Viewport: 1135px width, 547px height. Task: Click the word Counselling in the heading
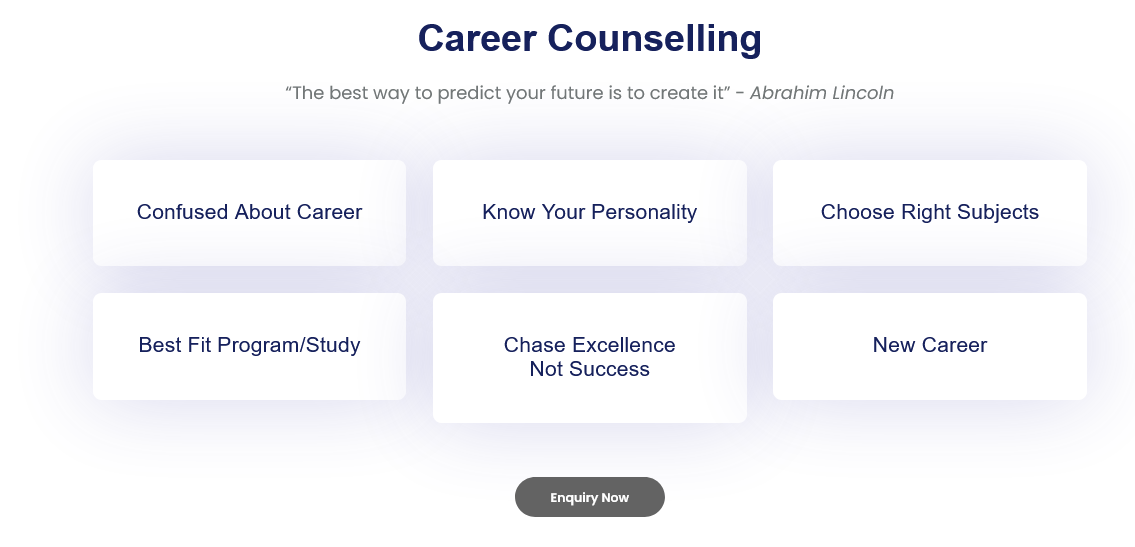[x=654, y=39]
